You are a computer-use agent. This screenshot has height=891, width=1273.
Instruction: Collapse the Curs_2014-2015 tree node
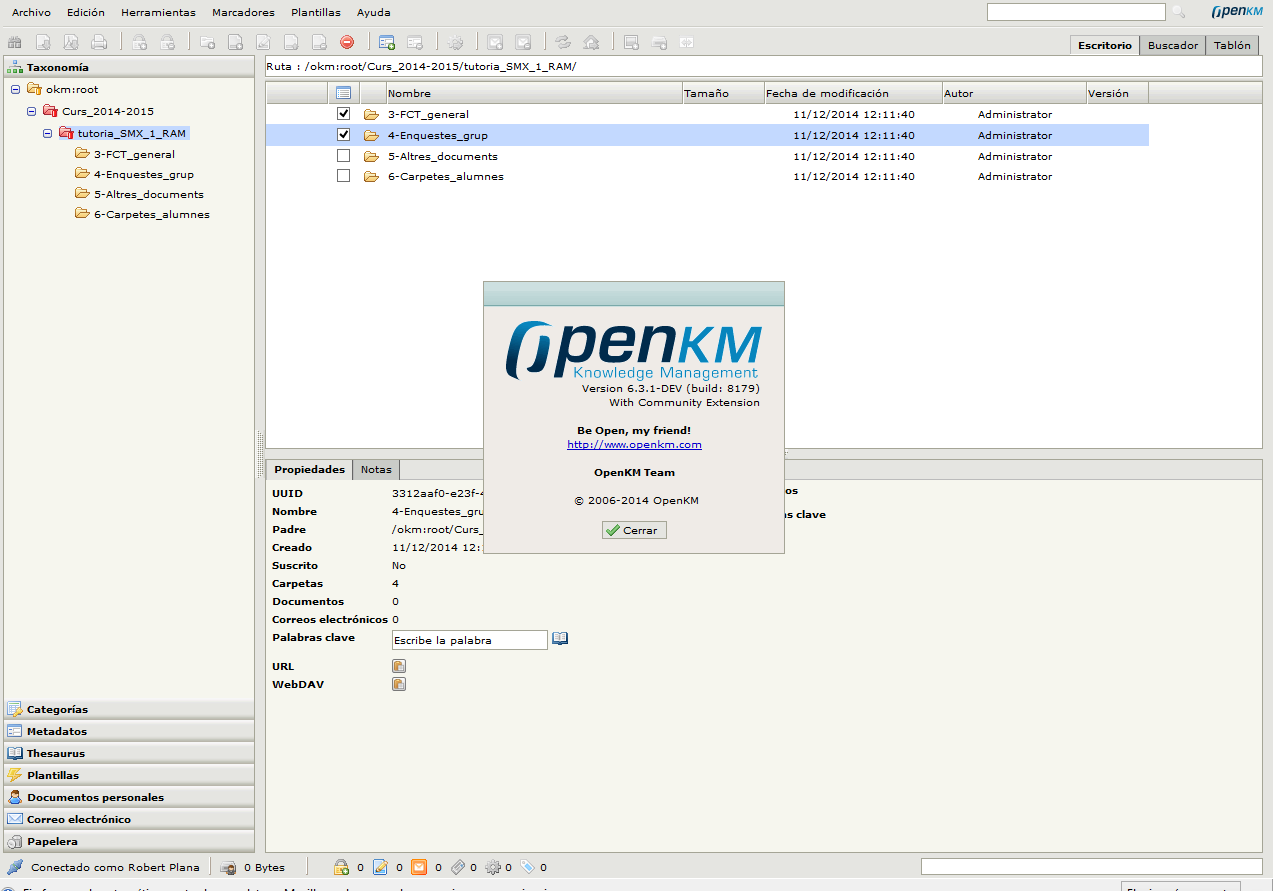32,111
